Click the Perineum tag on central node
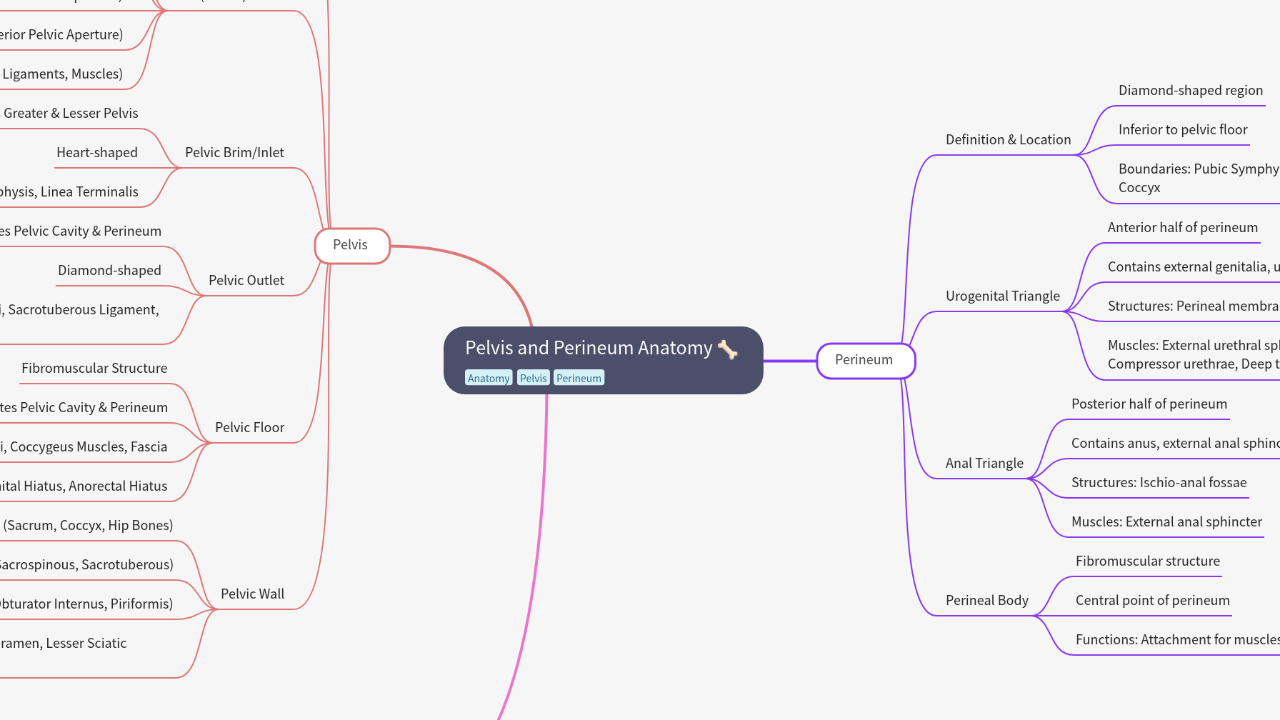Image resolution: width=1280 pixels, height=720 pixels. coord(579,378)
